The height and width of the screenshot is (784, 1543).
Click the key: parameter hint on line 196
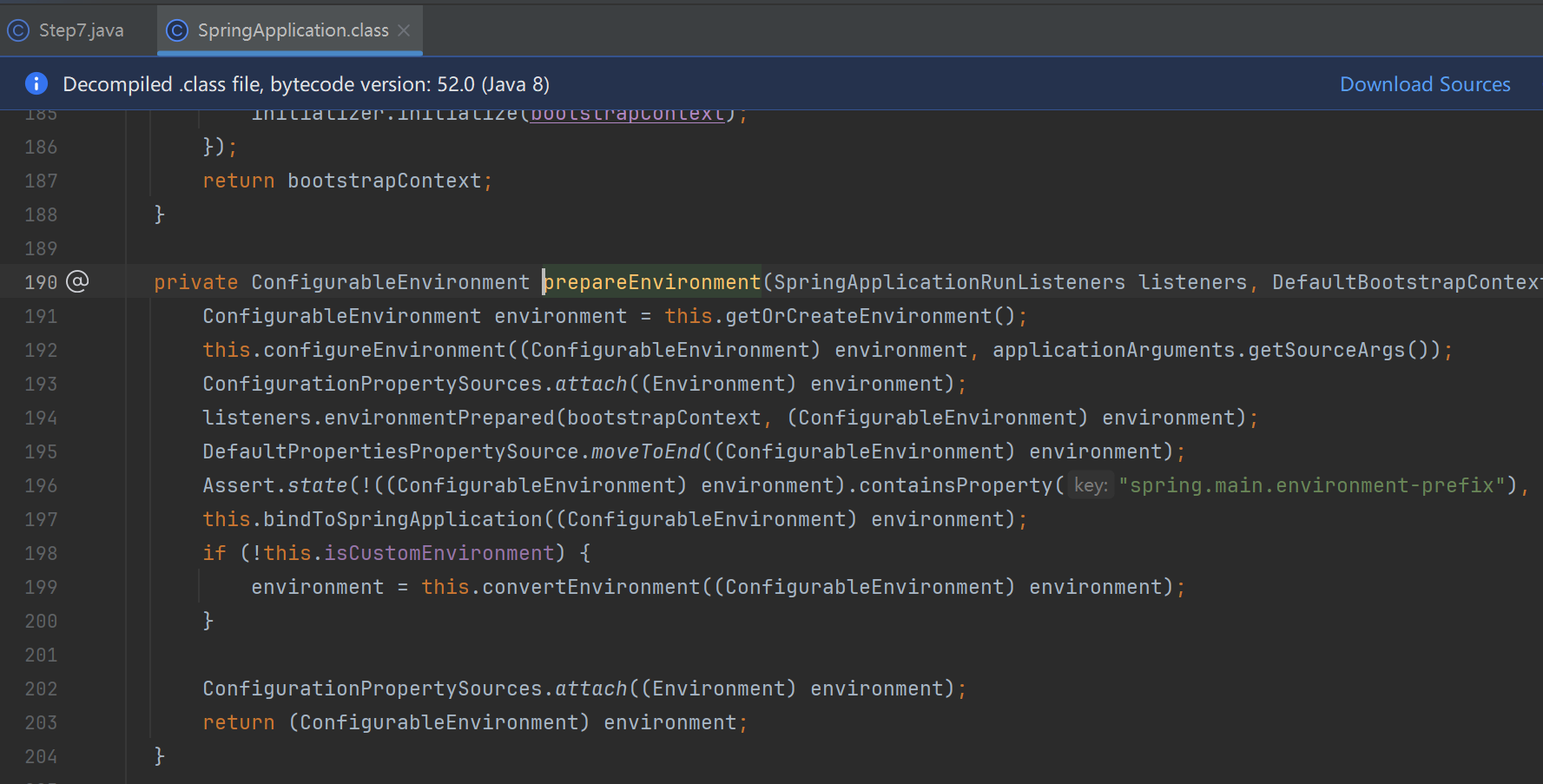(x=1091, y=485)
